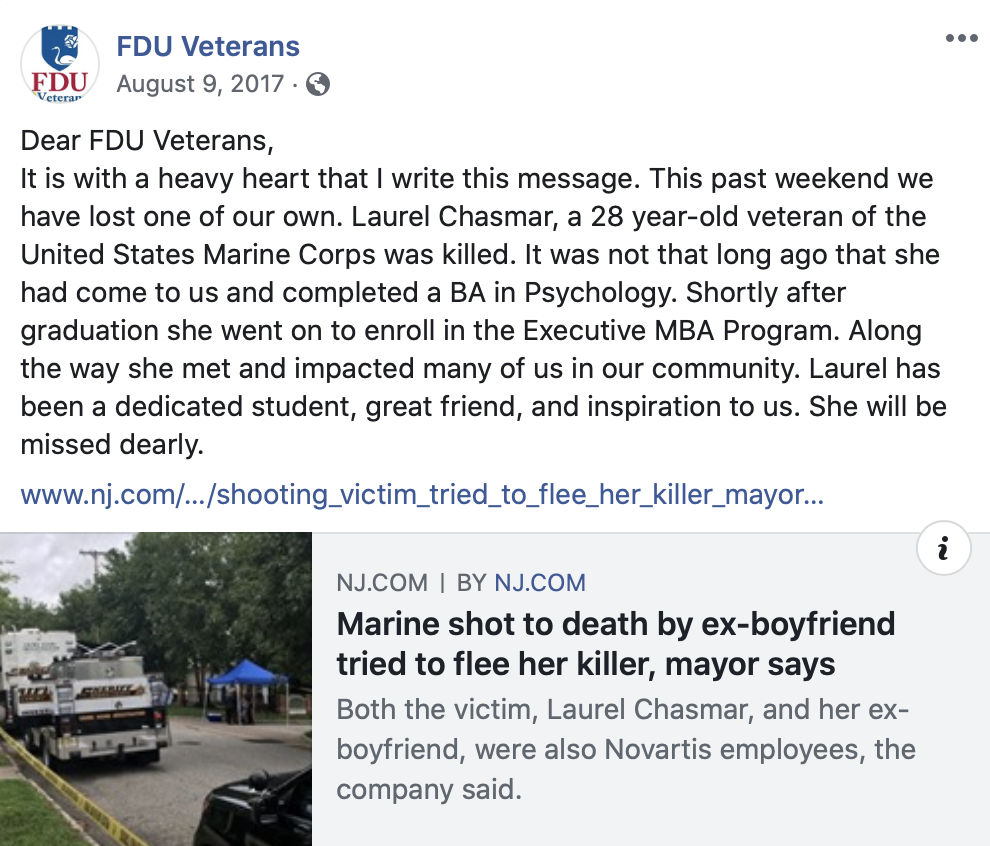Click the crime scene thumbnail photo
The image size is (990, 846).
tap(157, 690)
